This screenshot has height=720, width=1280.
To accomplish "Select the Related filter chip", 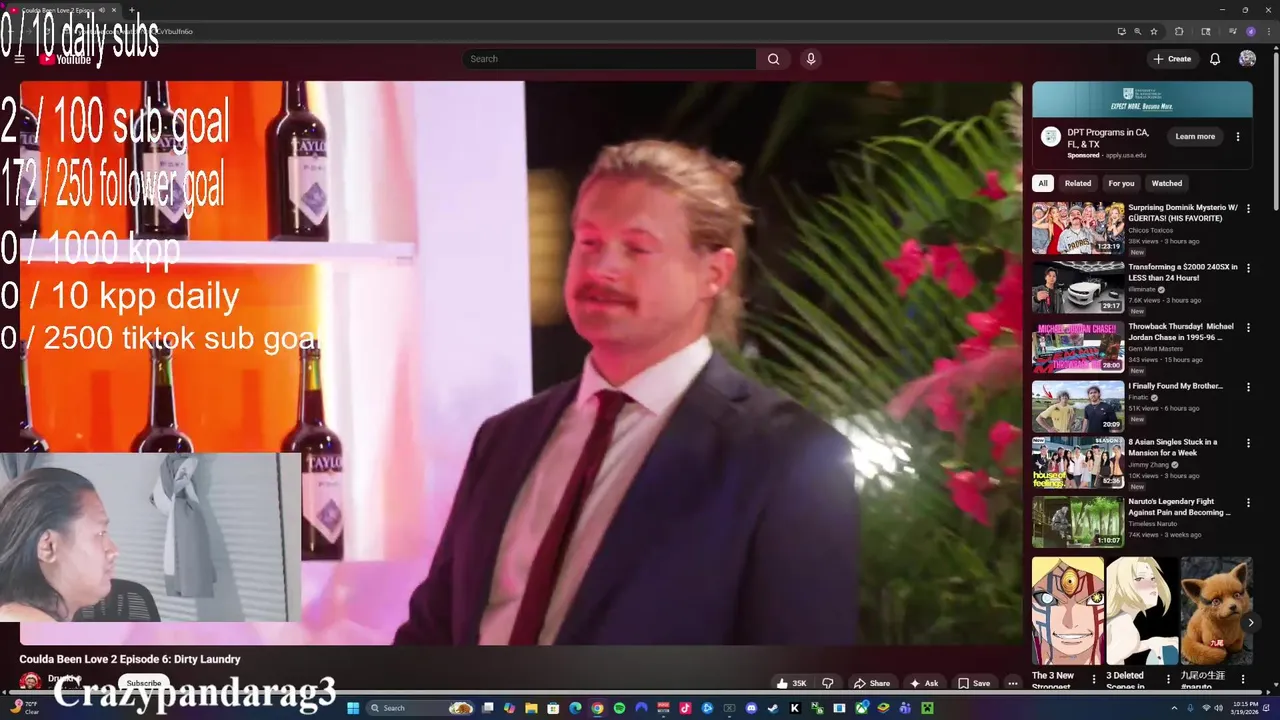I will coord(1078,183).
